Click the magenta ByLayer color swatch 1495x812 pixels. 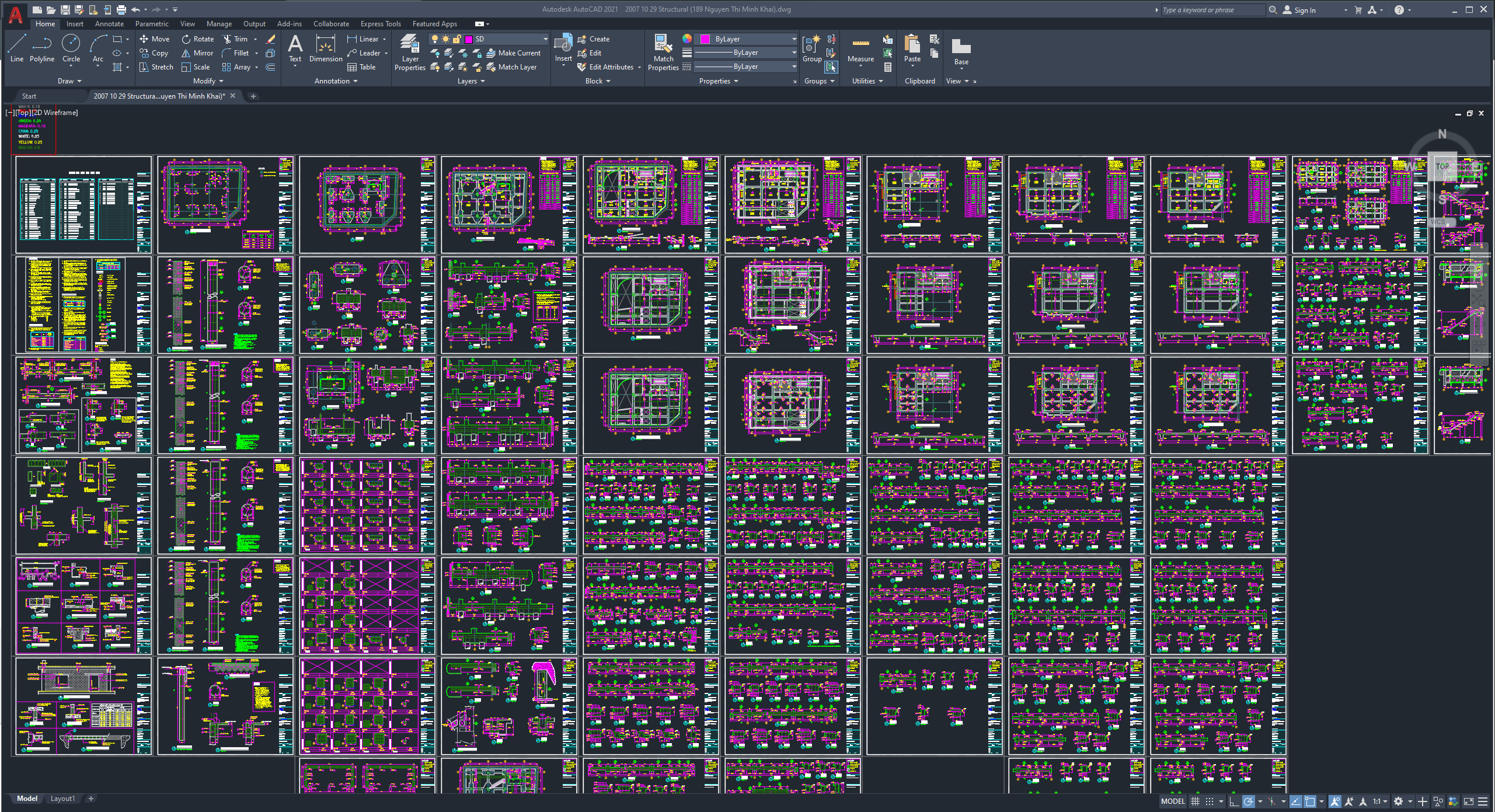(x=705, y=39)
